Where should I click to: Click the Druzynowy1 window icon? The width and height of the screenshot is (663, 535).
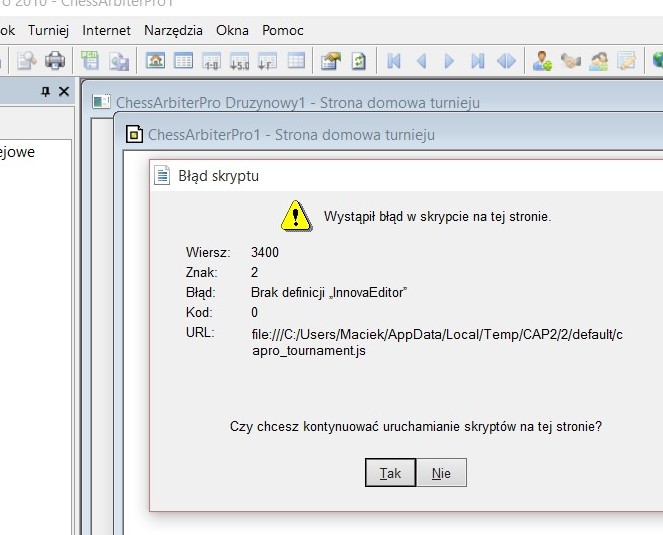(101, 102)
